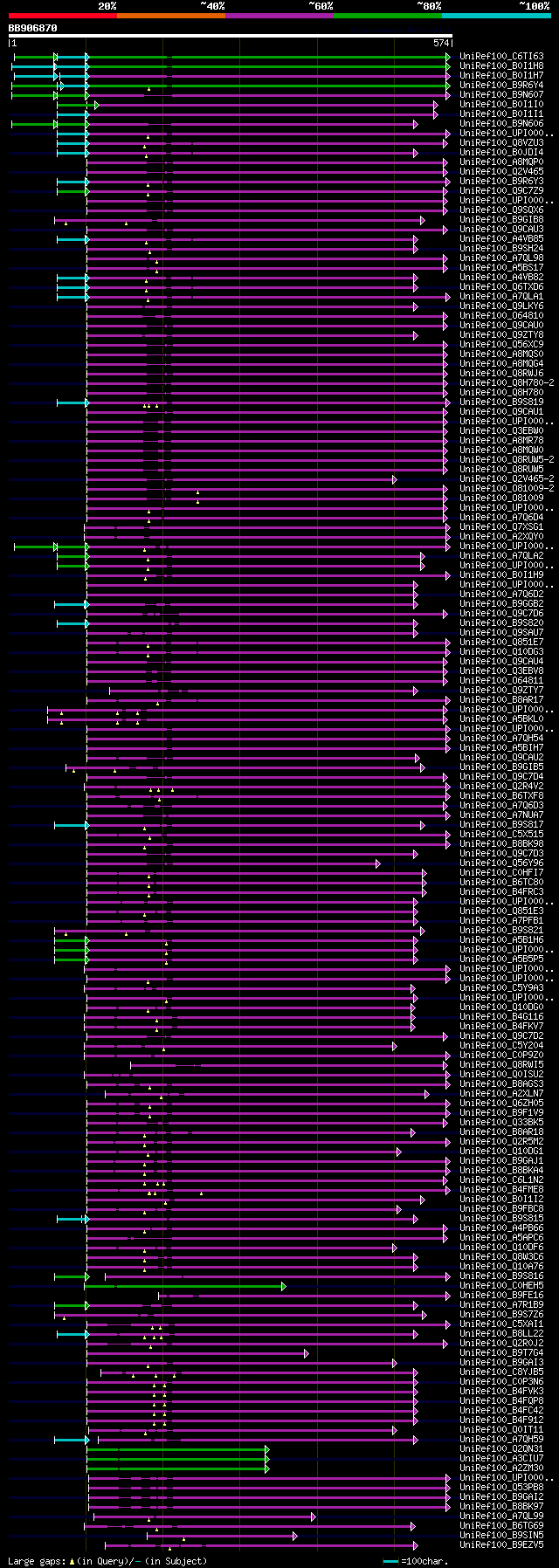Open the UniRef100_Q8RUW5-2 isoform entry
This screenshot has height=1568, width=559.
click(x=507, y=460)
